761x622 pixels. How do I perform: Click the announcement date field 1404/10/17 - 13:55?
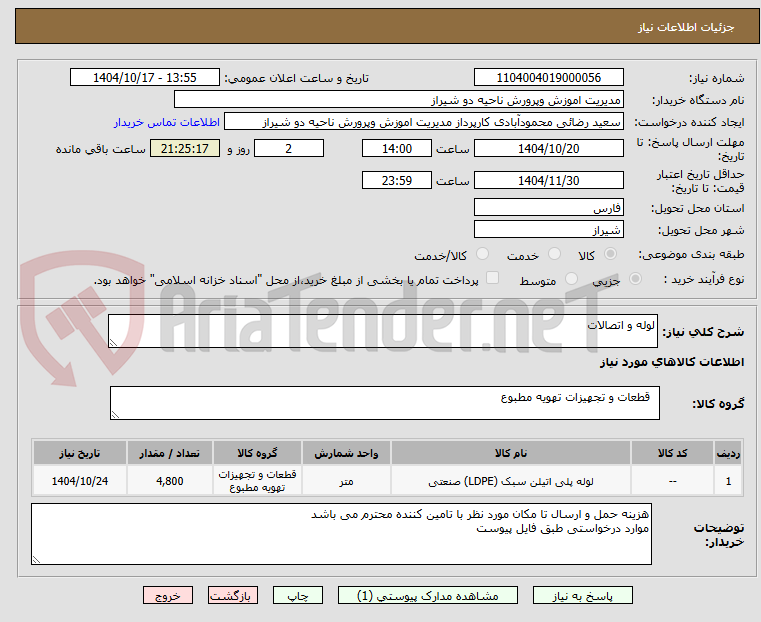pyautogui.click(x=145, y=78)
